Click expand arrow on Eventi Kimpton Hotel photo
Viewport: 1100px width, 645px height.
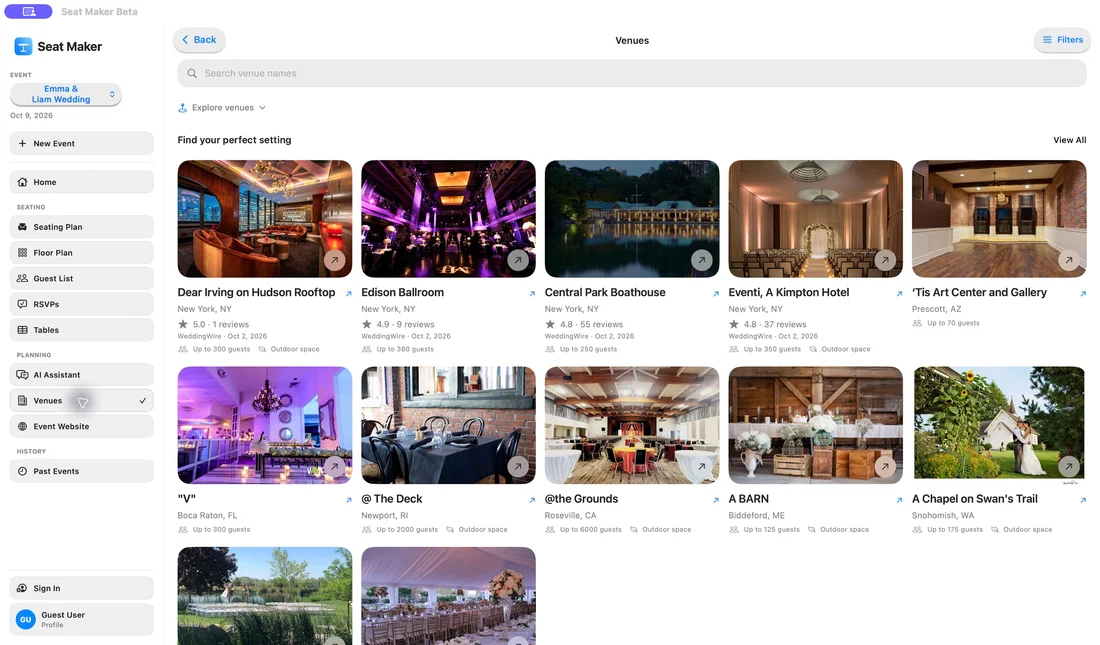coord(885,260)
